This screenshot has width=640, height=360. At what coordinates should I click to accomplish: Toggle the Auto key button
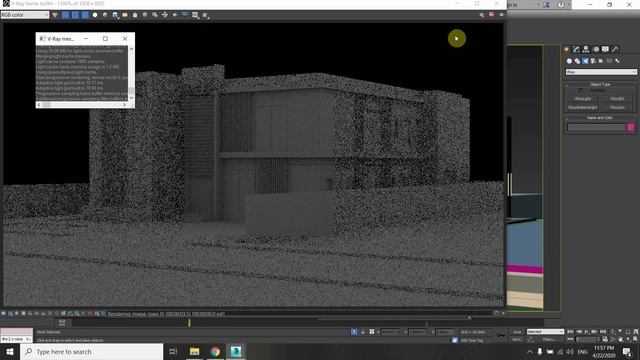click(517, 332)
